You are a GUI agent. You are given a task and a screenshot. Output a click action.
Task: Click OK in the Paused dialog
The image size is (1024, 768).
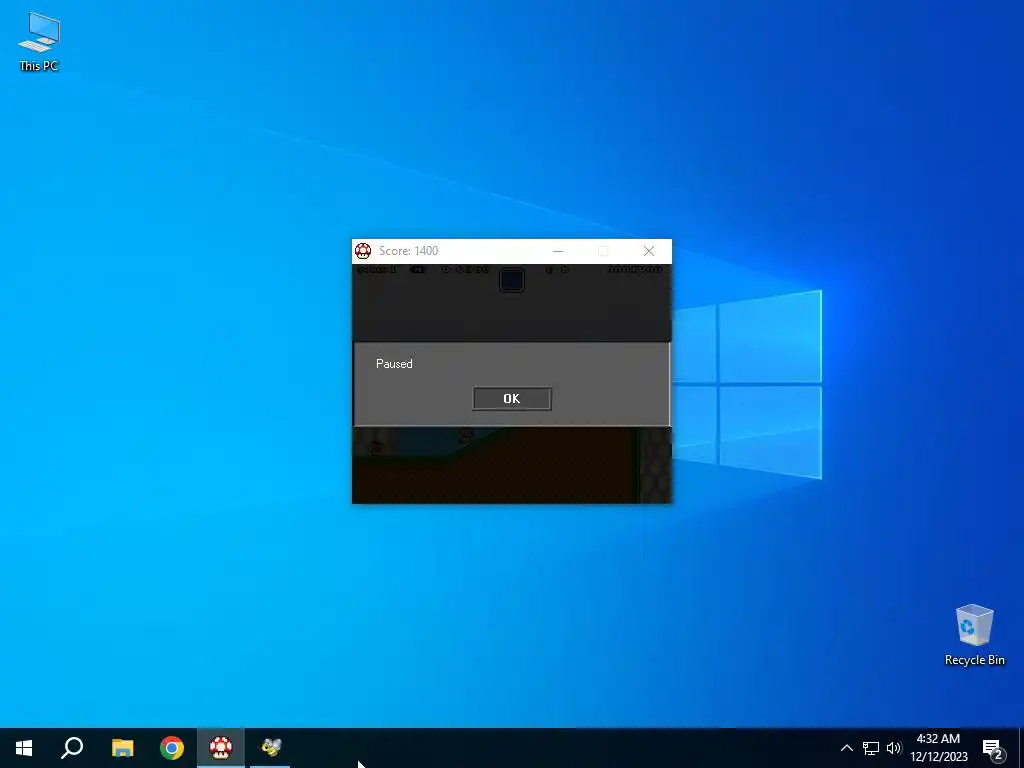[x=511, y=398]
